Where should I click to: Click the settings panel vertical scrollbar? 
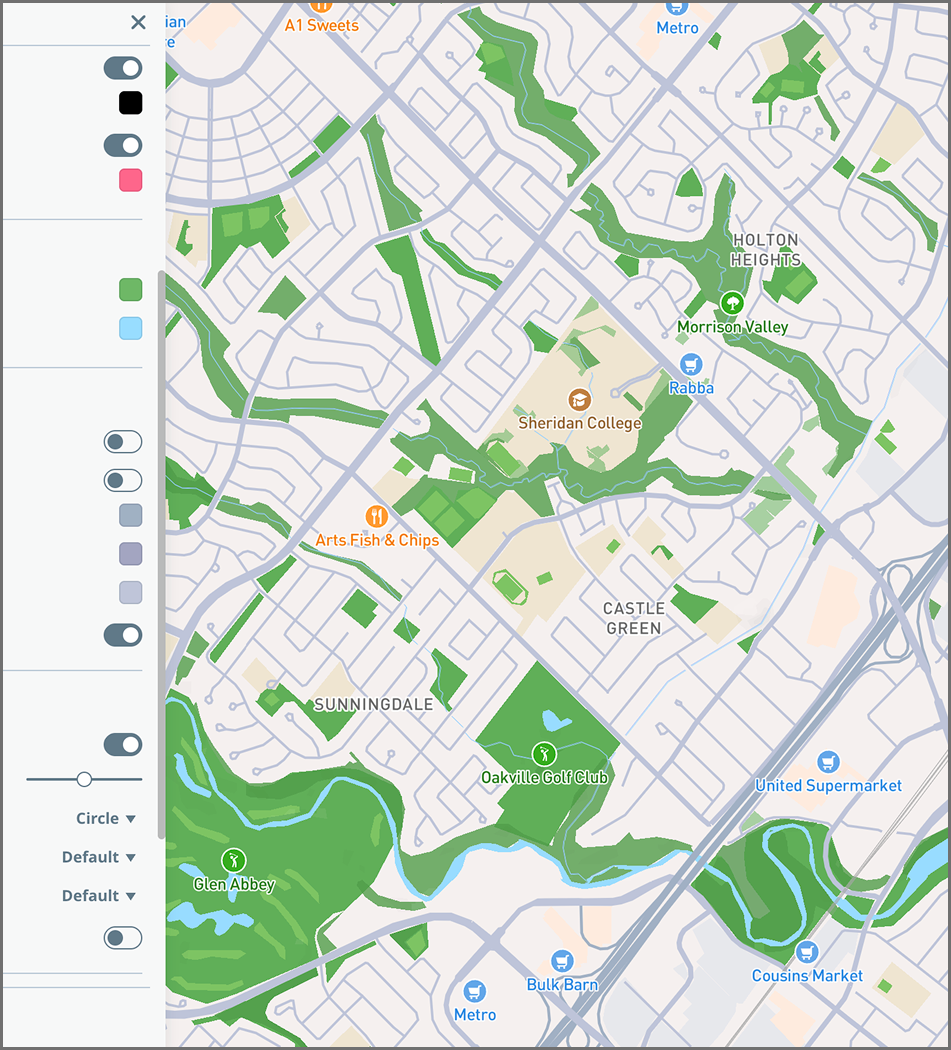tap(160, 550)
